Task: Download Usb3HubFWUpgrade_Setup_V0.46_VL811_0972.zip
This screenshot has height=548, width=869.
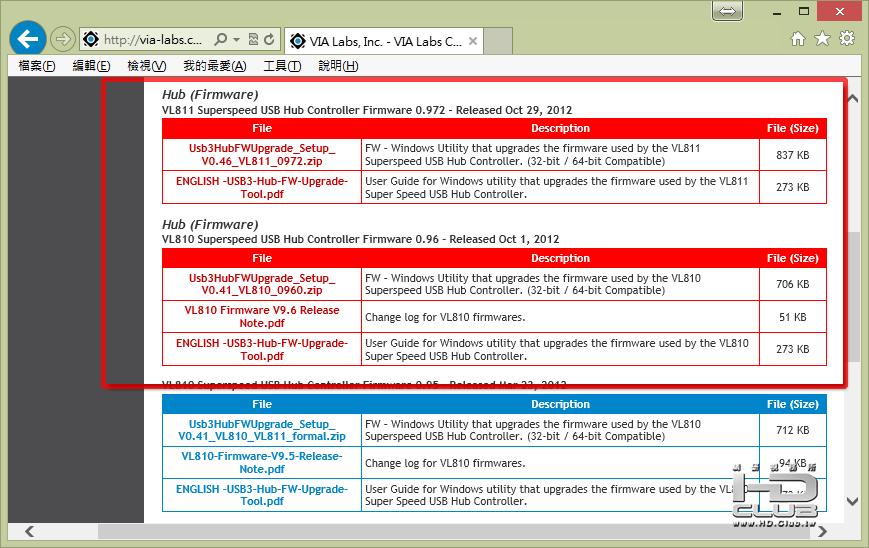Action: pyautogui.click(x=262, y=155)
